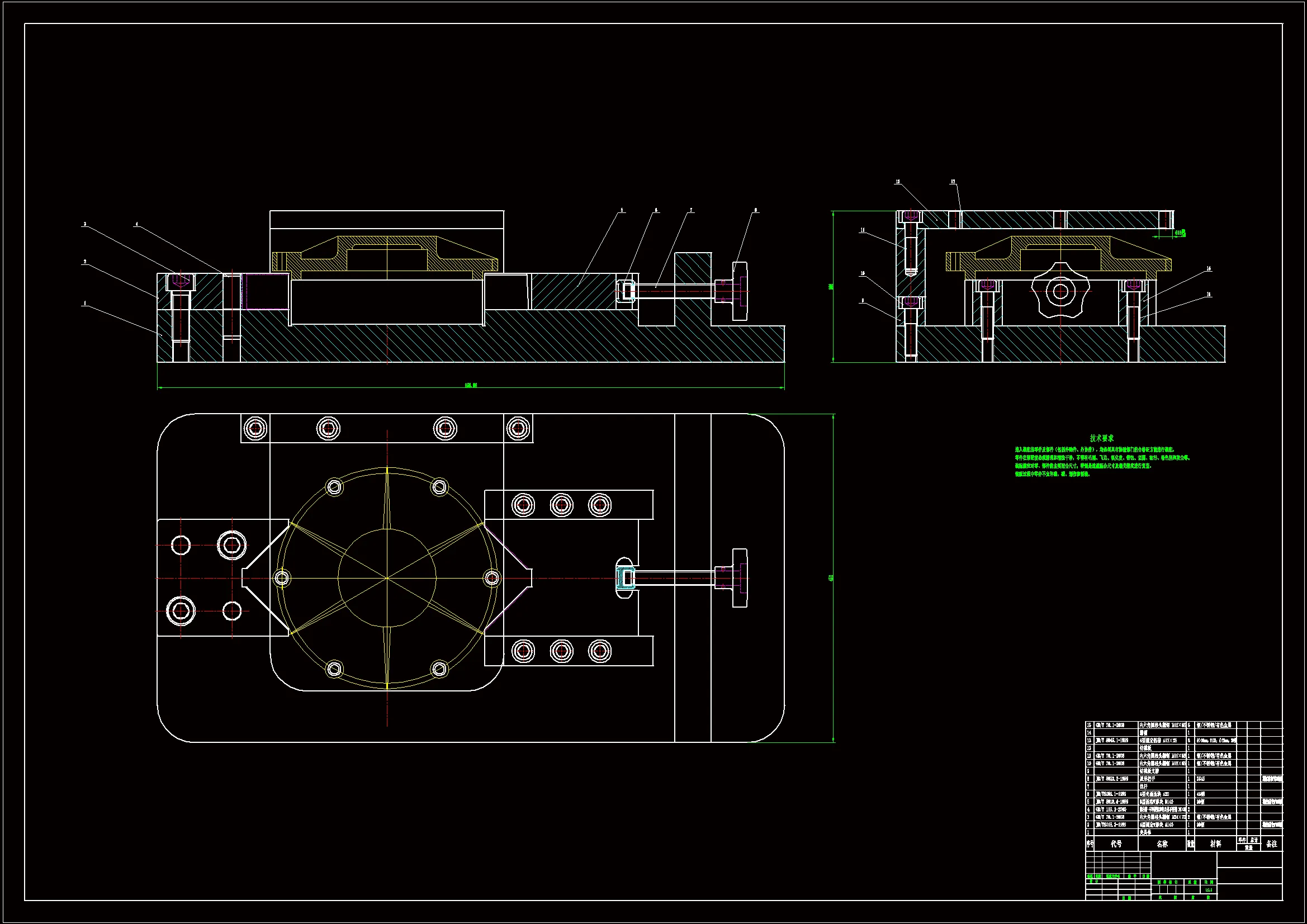Click balloon number 12 above the side view
This screenshot has height=924, width=1307.
[898, 182]
